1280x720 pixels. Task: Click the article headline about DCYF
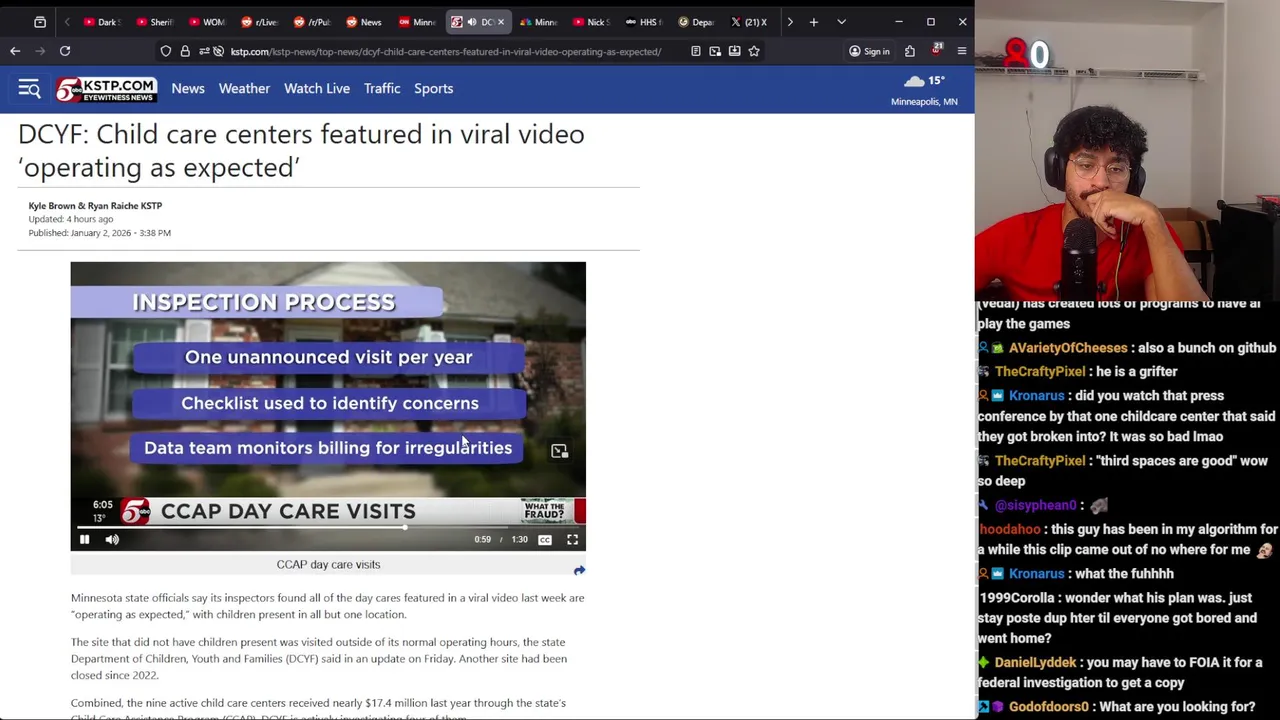[x=301, y=151]
